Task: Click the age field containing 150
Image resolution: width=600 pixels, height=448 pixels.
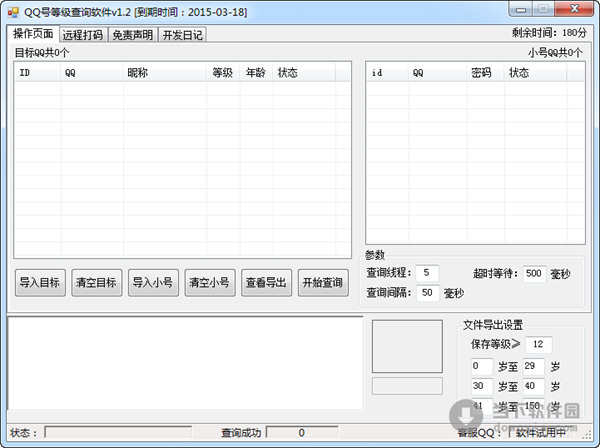Action: pos(533,406)
